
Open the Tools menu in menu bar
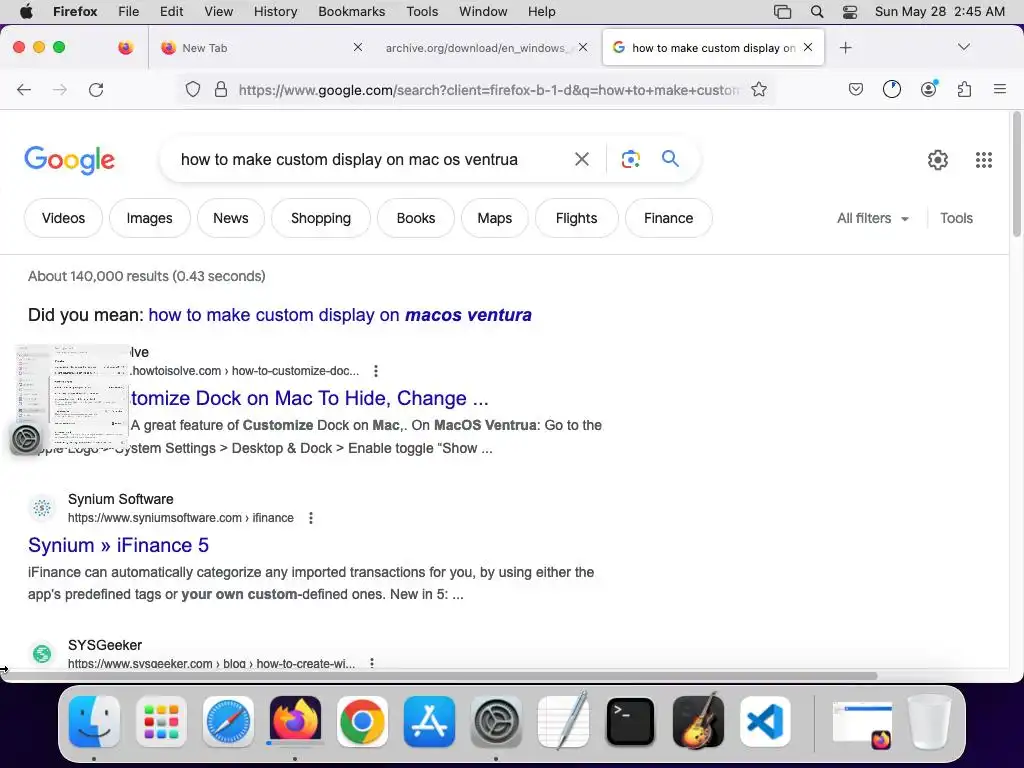pos(422,11)
